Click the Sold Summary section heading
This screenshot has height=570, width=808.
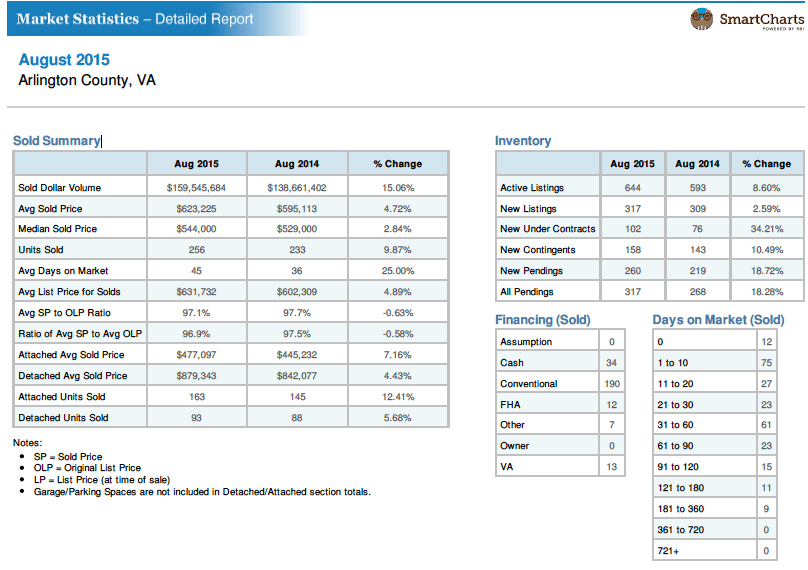(x=56, y=141)
